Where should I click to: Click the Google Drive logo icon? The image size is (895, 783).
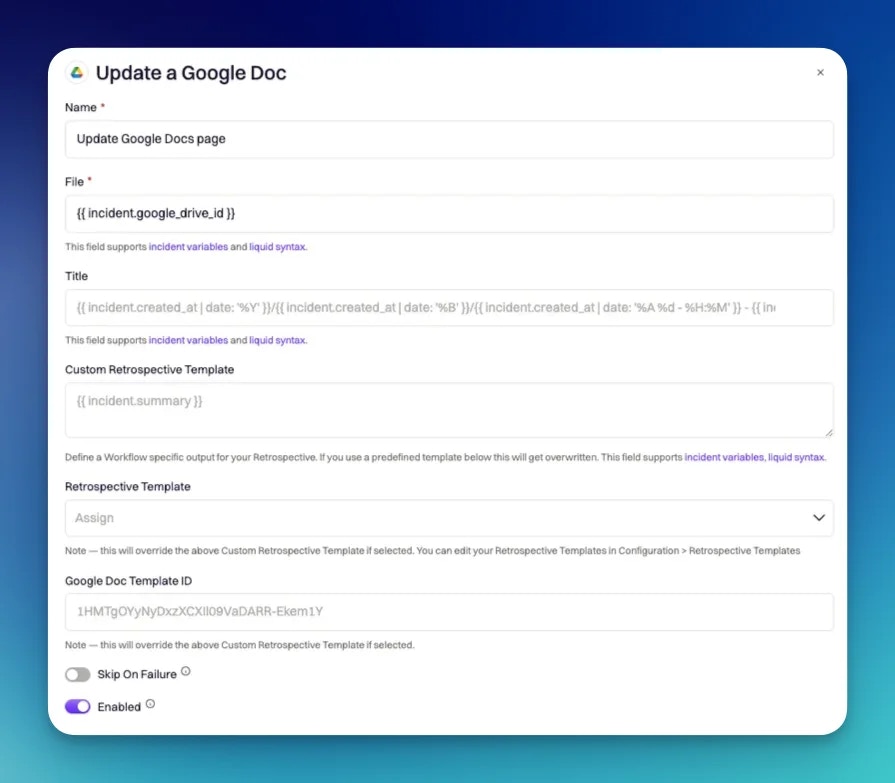coord(77,72)
